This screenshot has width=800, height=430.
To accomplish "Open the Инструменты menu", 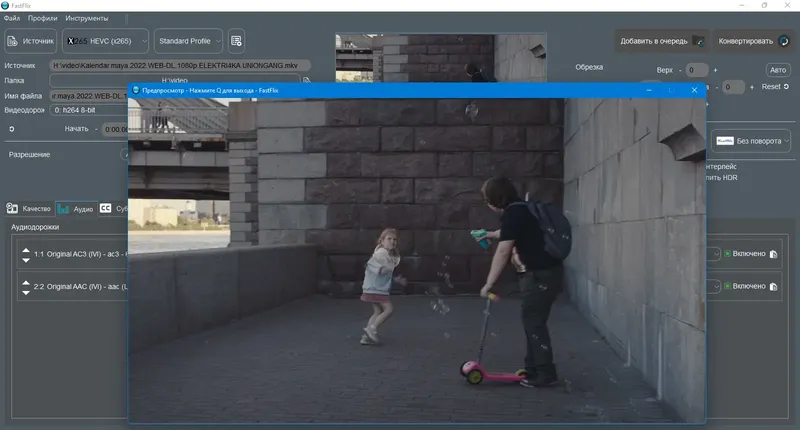I will click(87, 18).
